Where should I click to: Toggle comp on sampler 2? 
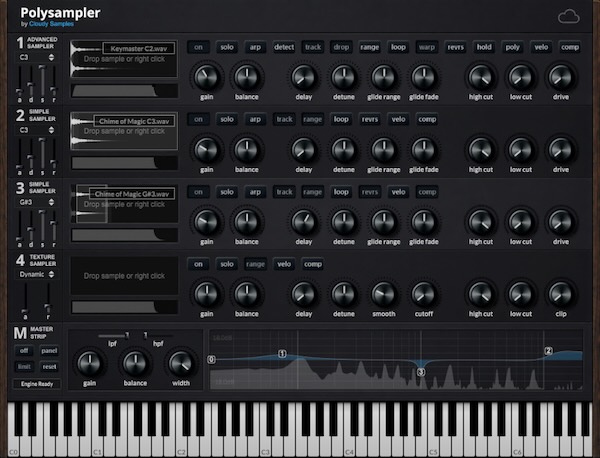tap(427, 119)
